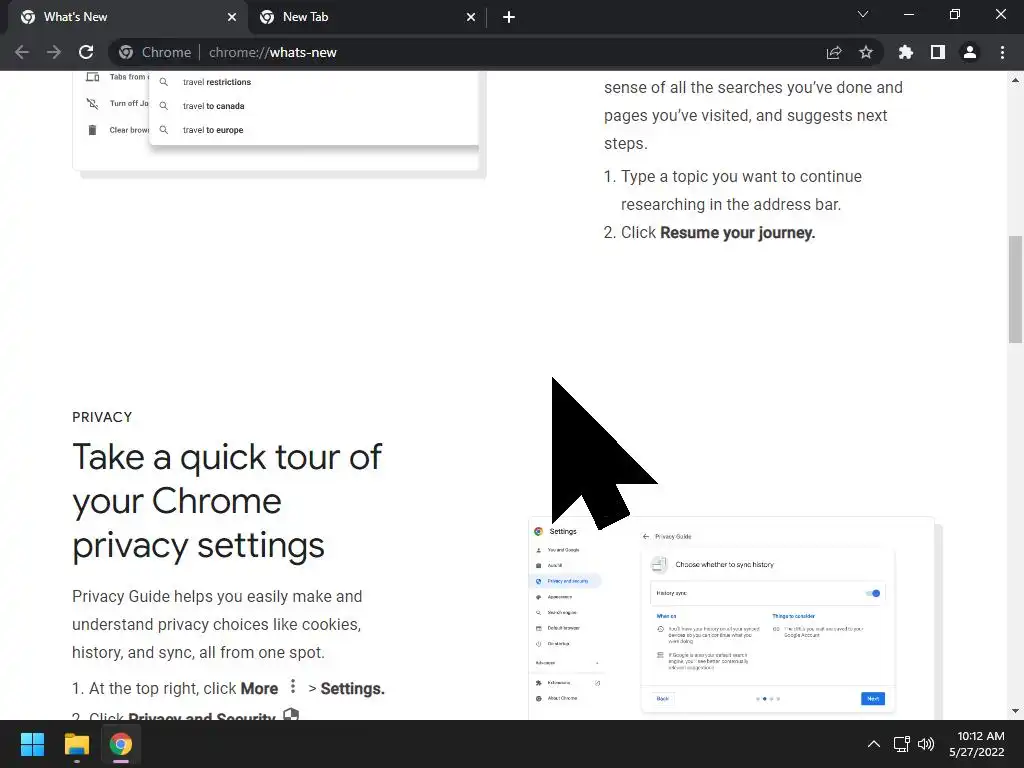This screenshot has height=768, width=1024.
Task: Click the page scrollbar thumb
Action: tap(1016, 289)
